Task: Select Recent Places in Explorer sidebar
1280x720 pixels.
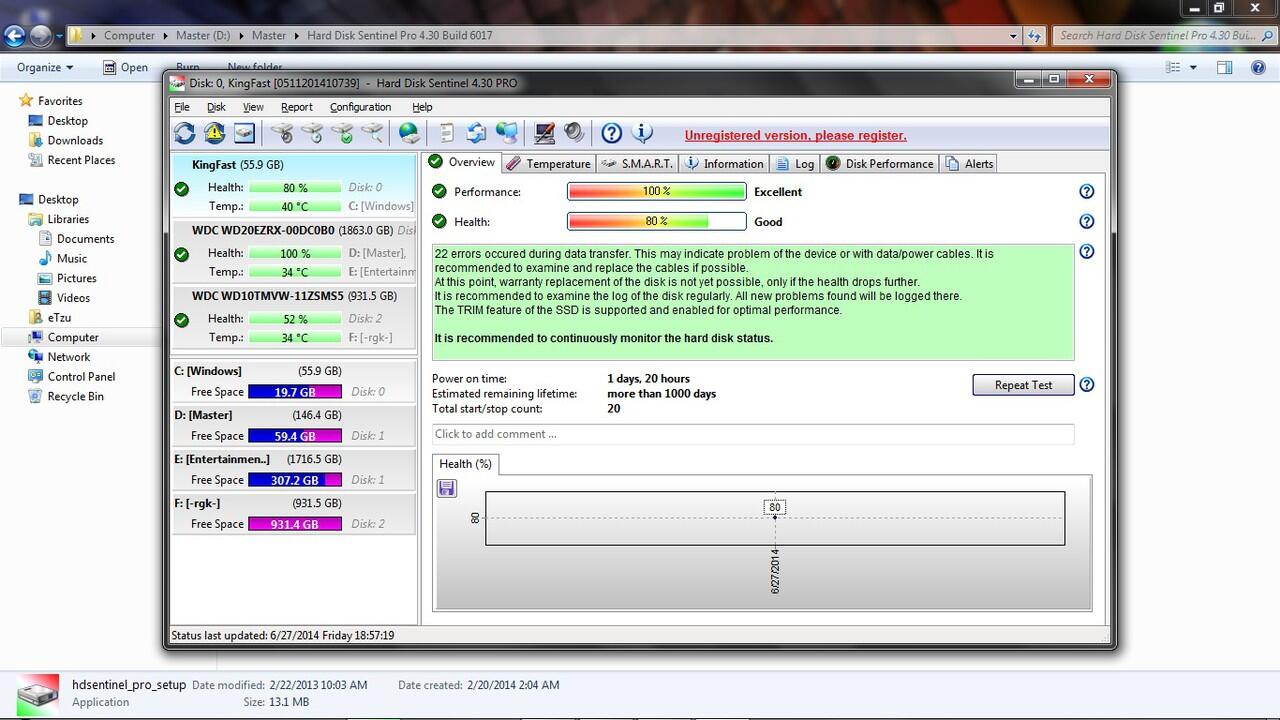Action: (81, 160)
